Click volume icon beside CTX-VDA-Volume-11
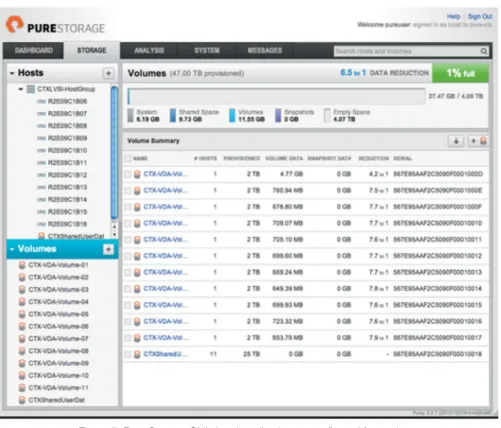 point(22,388)
